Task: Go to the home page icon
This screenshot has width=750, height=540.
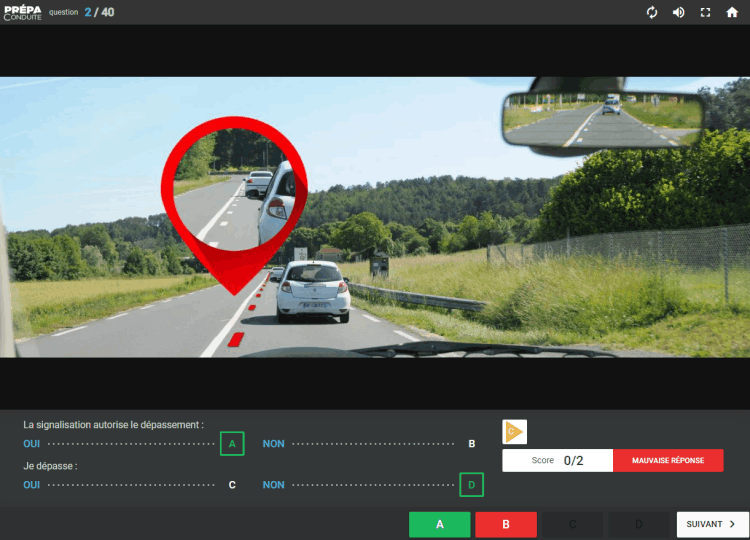Action: (732, 12)
